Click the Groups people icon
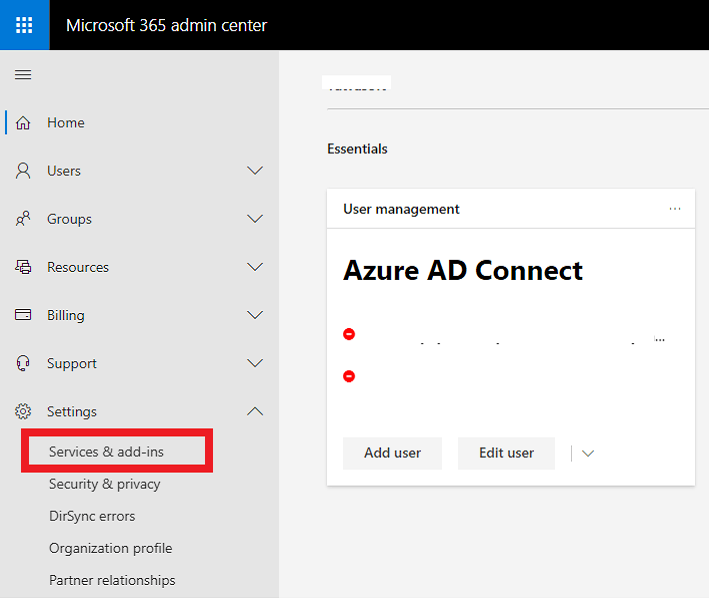Viewport: 712px width, 602px height. pos(23,219)
